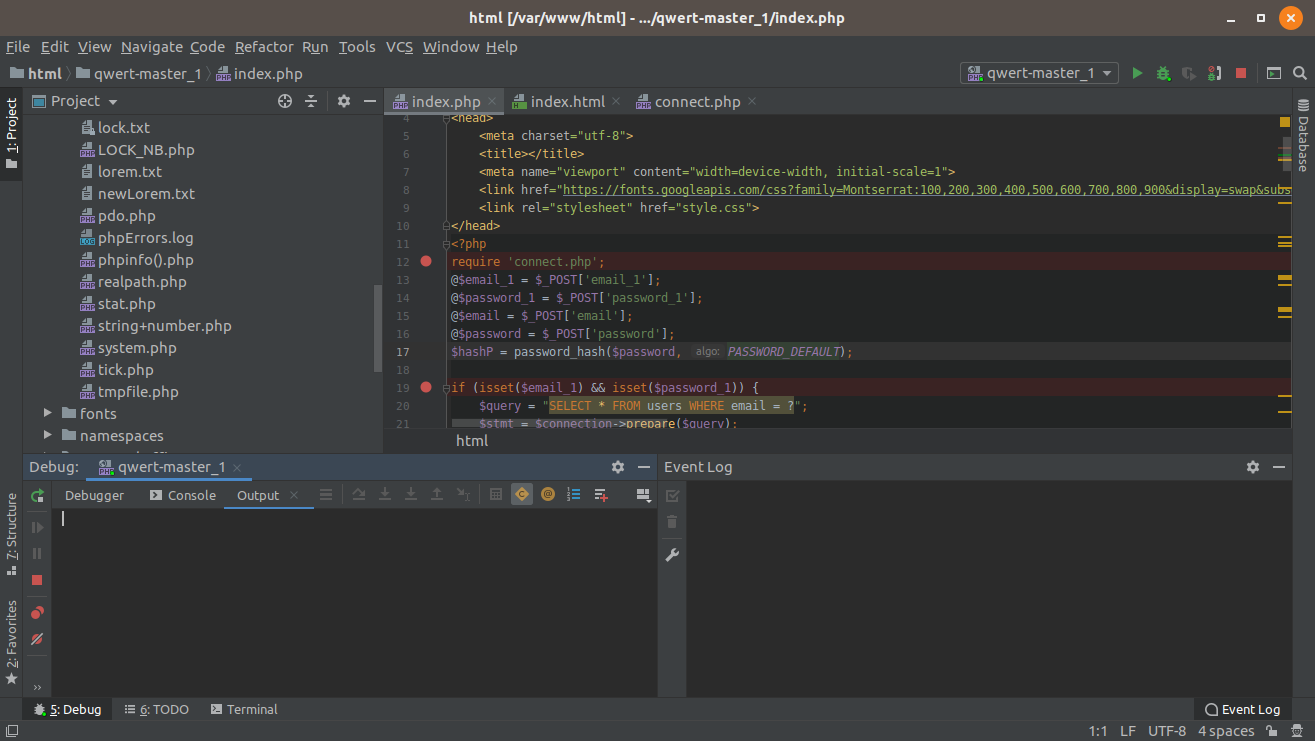Click the Step Into icon in the debug toolbar
Screen dimensions: 1315x741
(384, 494)
